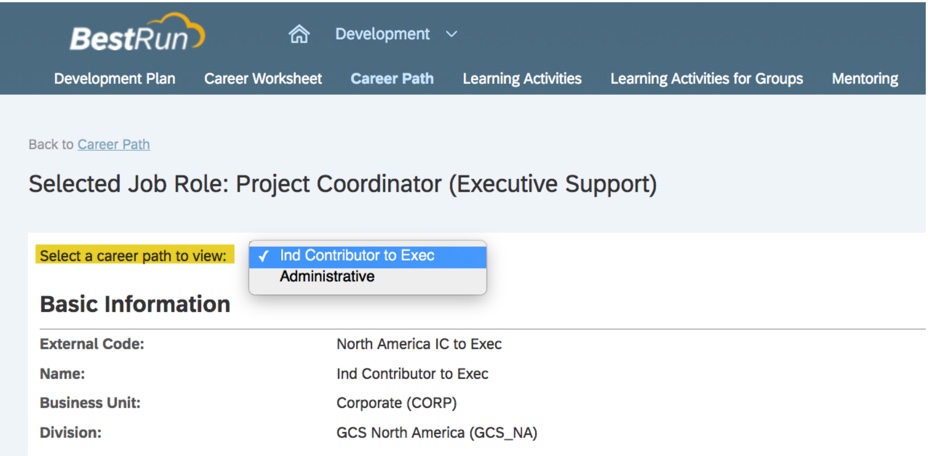
Task: Expand the Development module chevron
Action: [x=451, y=34]
